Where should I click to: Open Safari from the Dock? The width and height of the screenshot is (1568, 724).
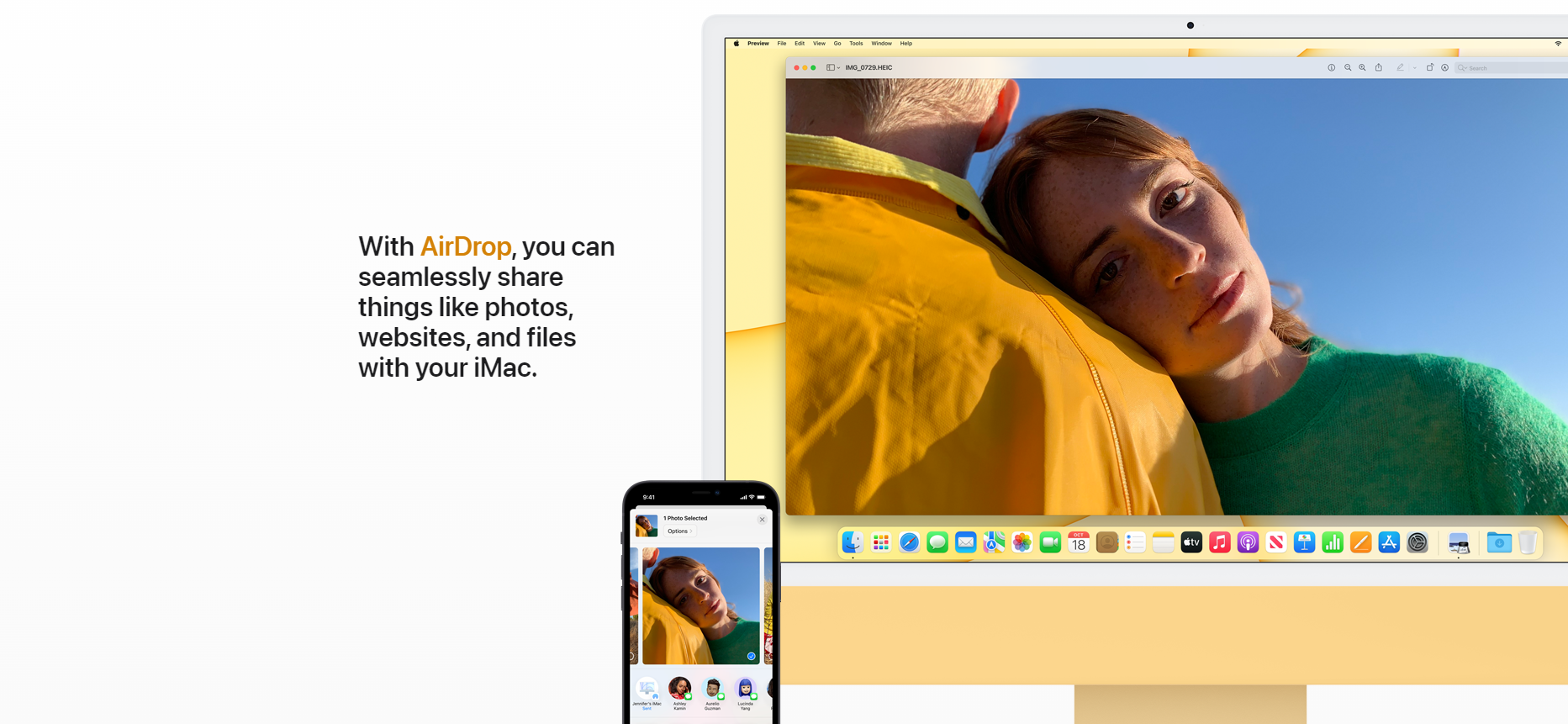[909, 543]
